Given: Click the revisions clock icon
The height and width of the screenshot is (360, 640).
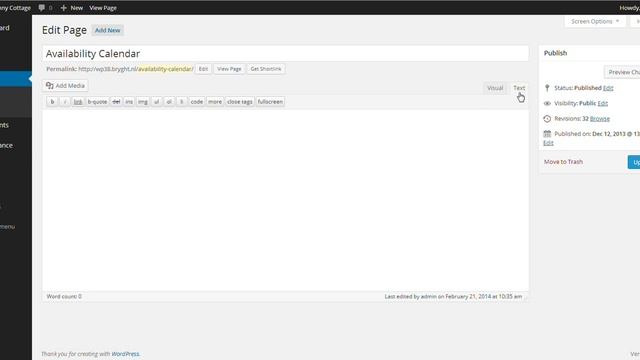Looking at the screenshot, I should click(x=547, y=118).
